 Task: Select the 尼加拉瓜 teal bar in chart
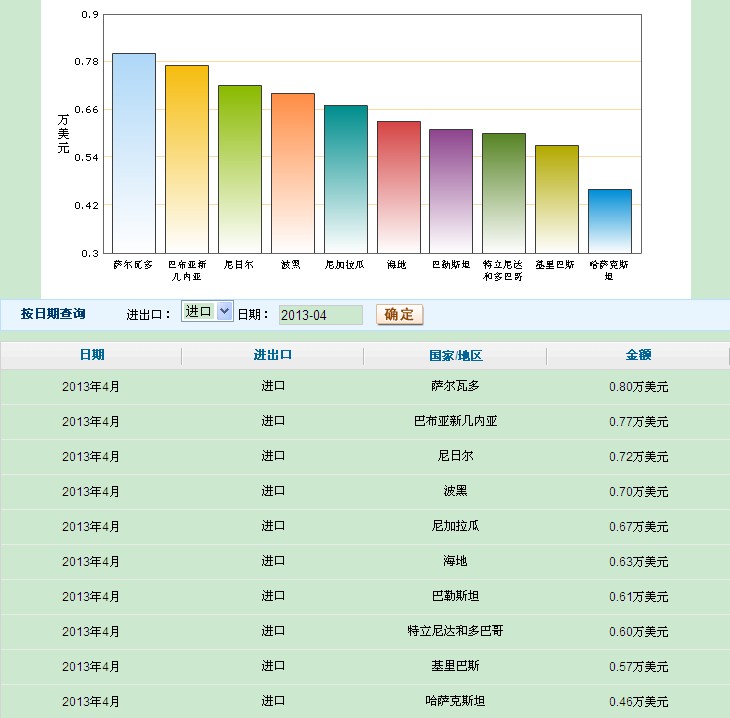point(346,179)
